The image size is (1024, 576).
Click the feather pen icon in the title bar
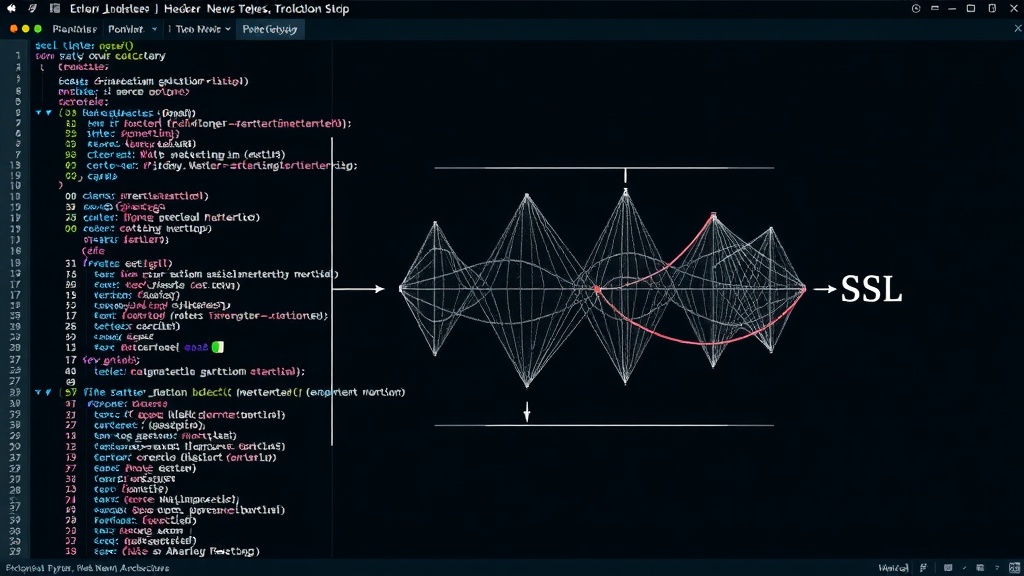[33, 8]
